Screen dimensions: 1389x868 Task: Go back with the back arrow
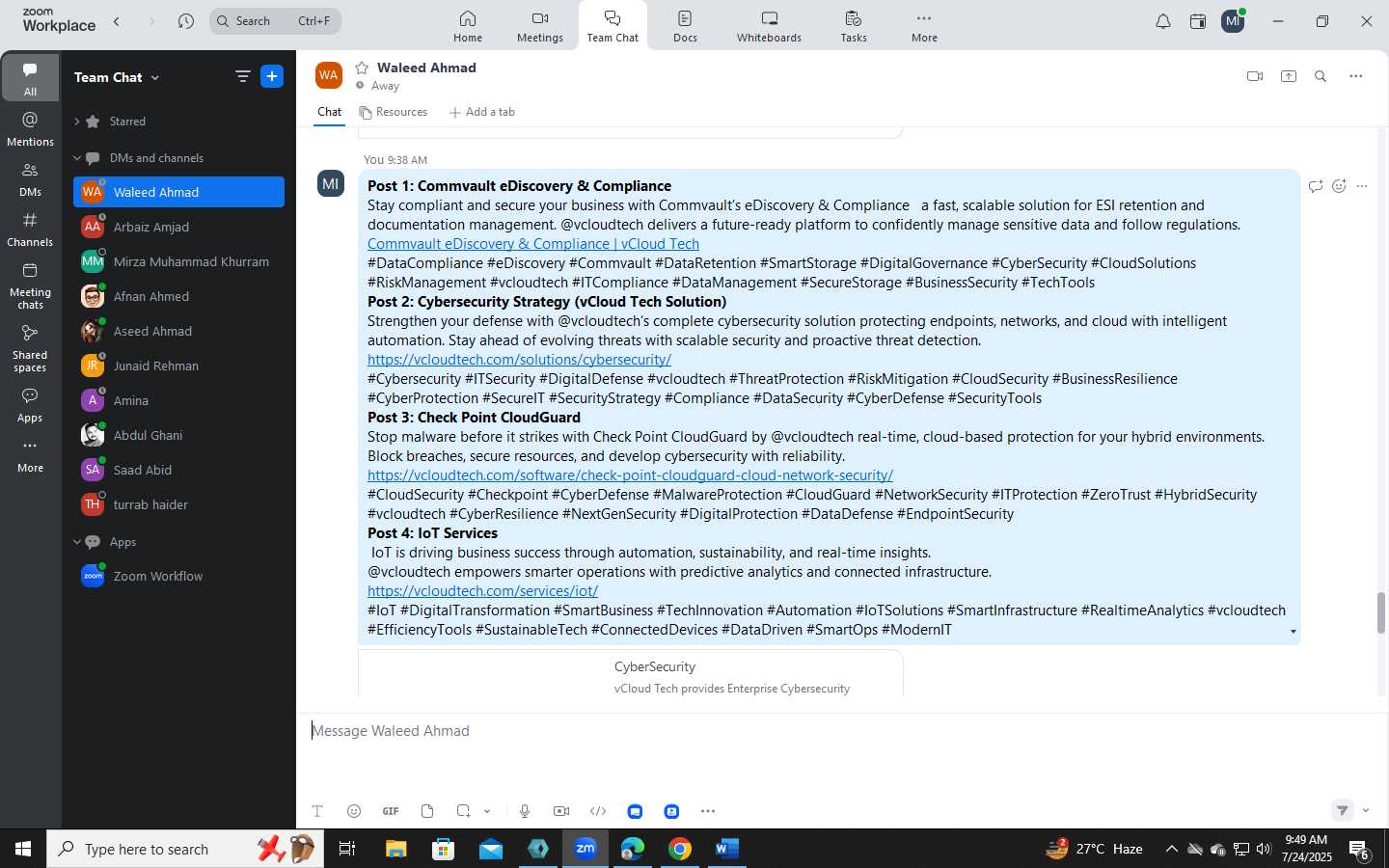pos(117,20)
